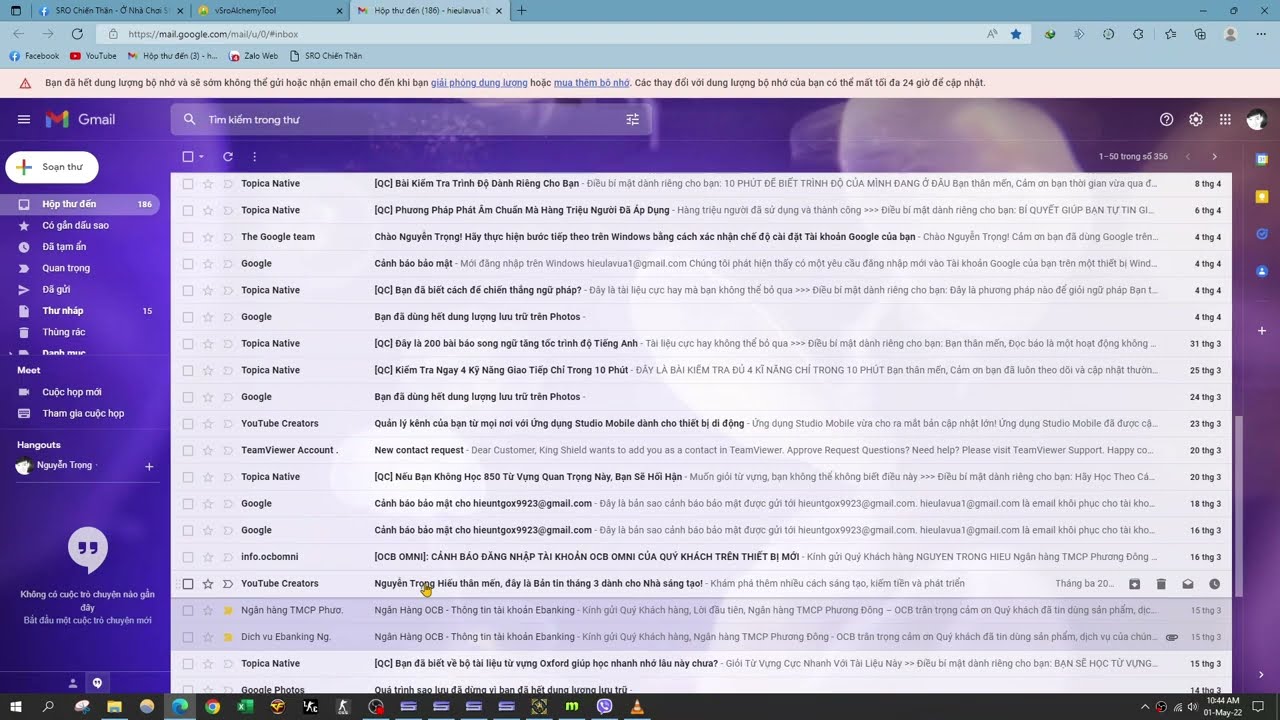This screenshot has height=720, width=1280.
Task: Open the Gmail main menu hamburger
Action: pyautogui.click(x=24, y=119)
